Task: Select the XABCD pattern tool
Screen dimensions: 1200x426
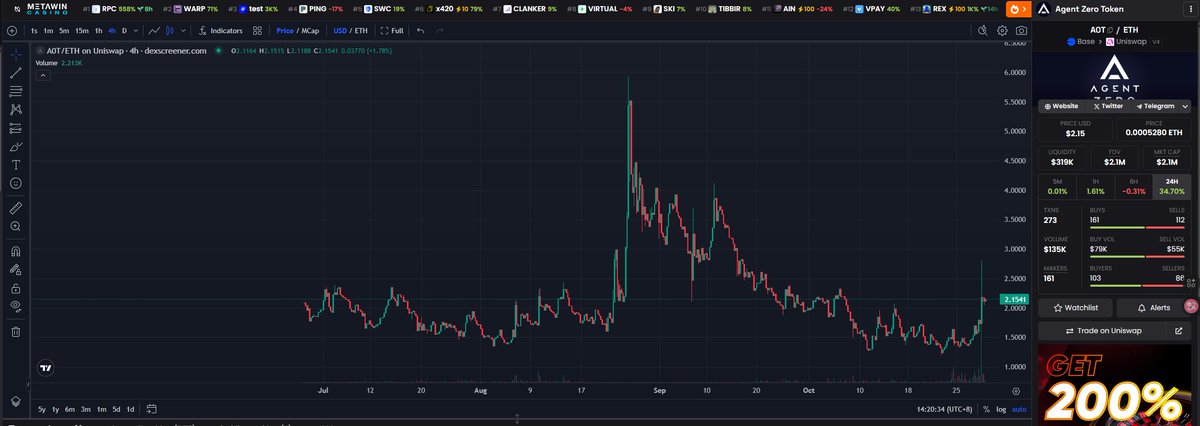Action: point(16,109)
